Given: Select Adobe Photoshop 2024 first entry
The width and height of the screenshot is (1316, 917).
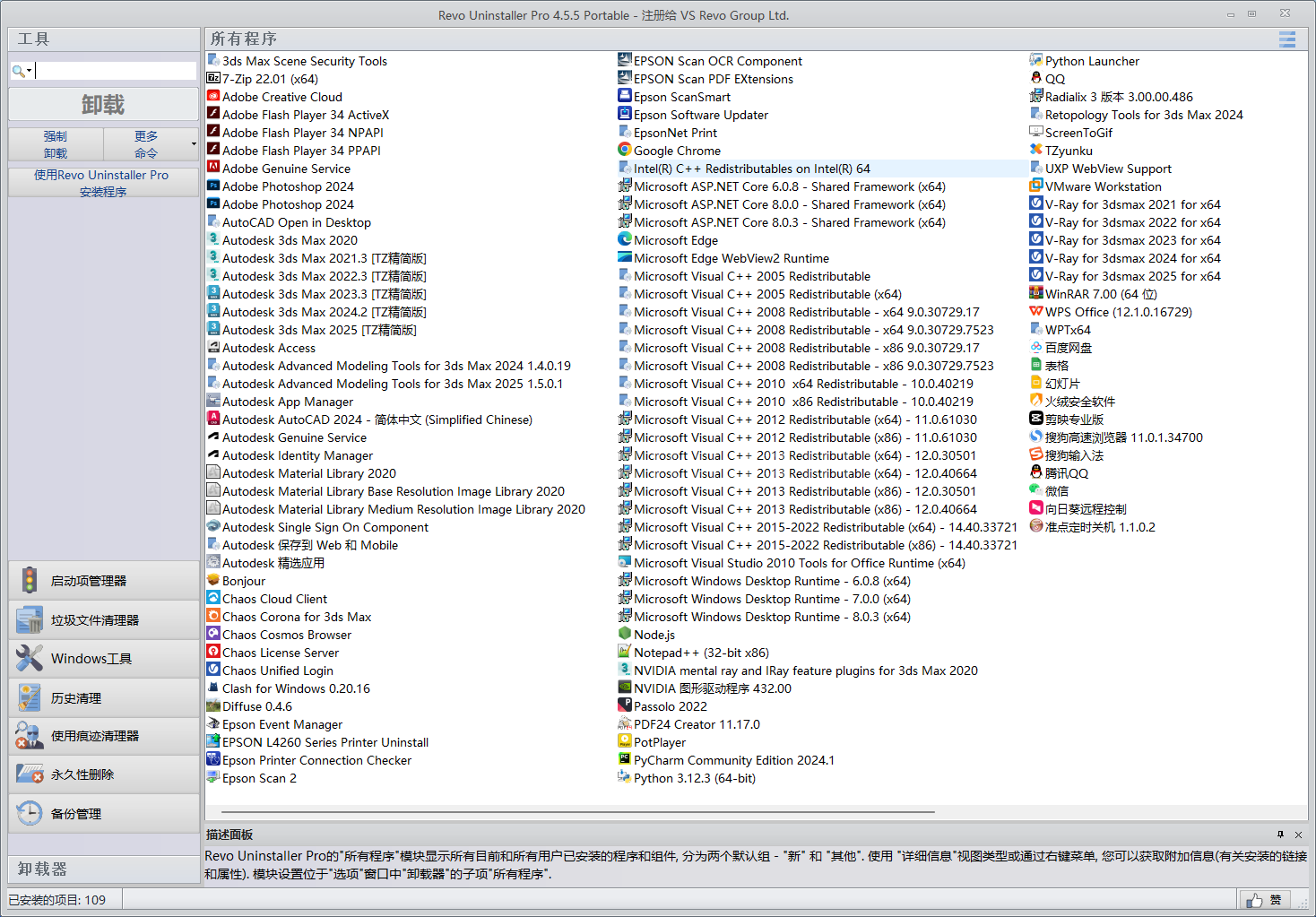Looking at the screenshot, I should (x=281, y=186).
